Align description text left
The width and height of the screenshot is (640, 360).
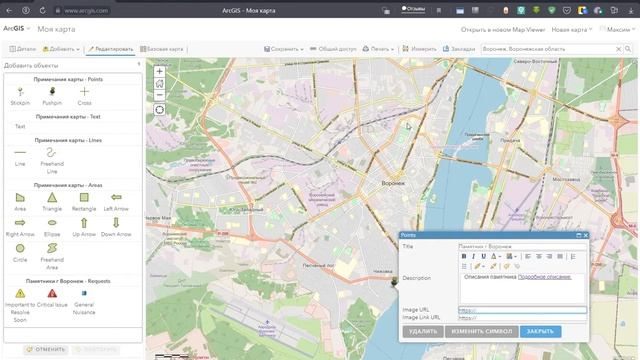(528, 256)
